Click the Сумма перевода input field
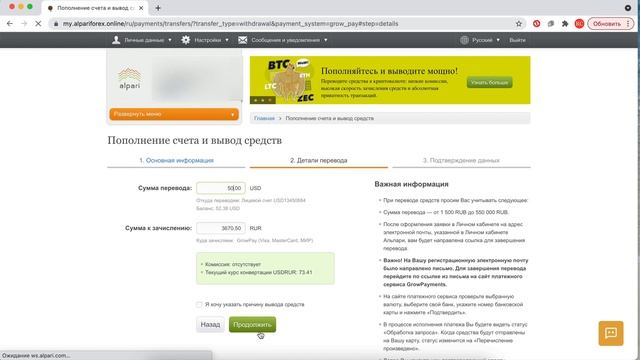The width and height of the screenshot is (640, 360). (221, 188)
